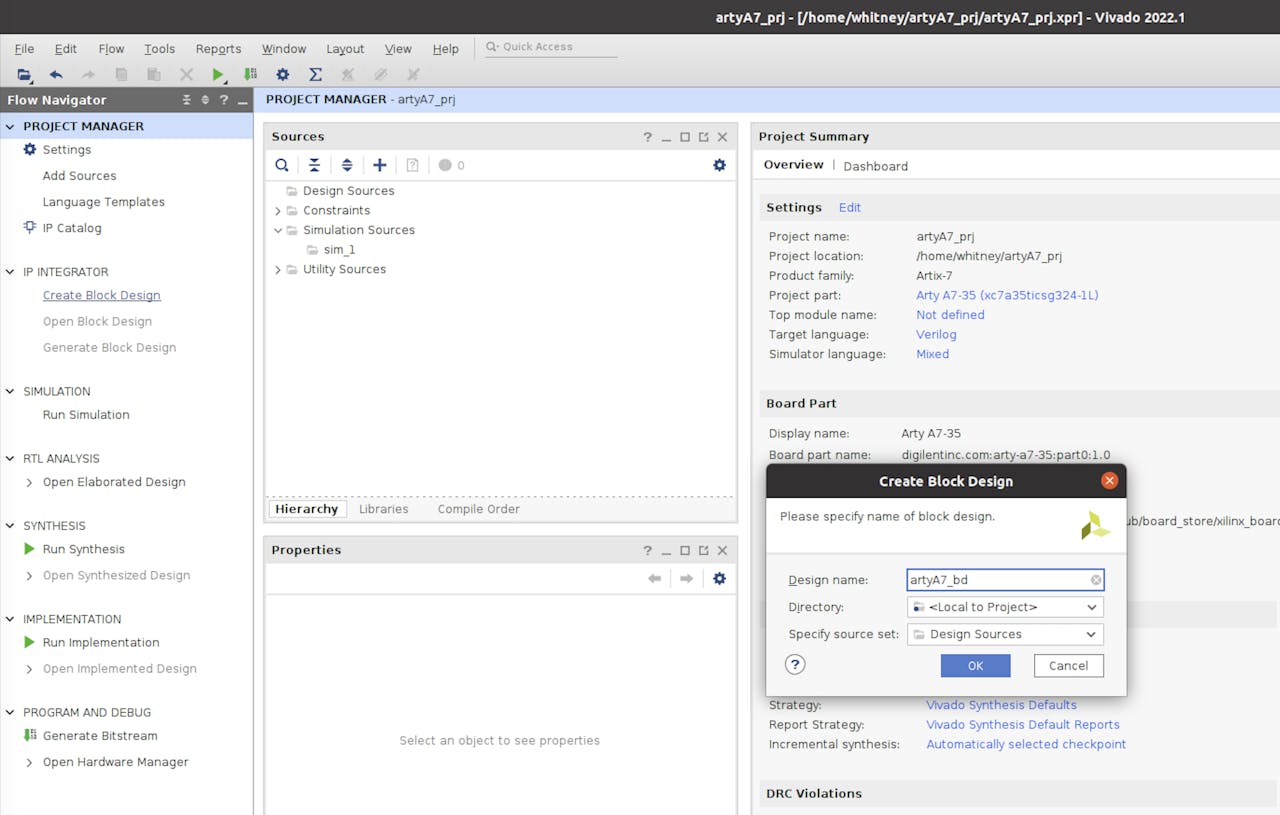
Task: Click Language Templates in Flow Navigator
Action: click(x=104, y=202)
